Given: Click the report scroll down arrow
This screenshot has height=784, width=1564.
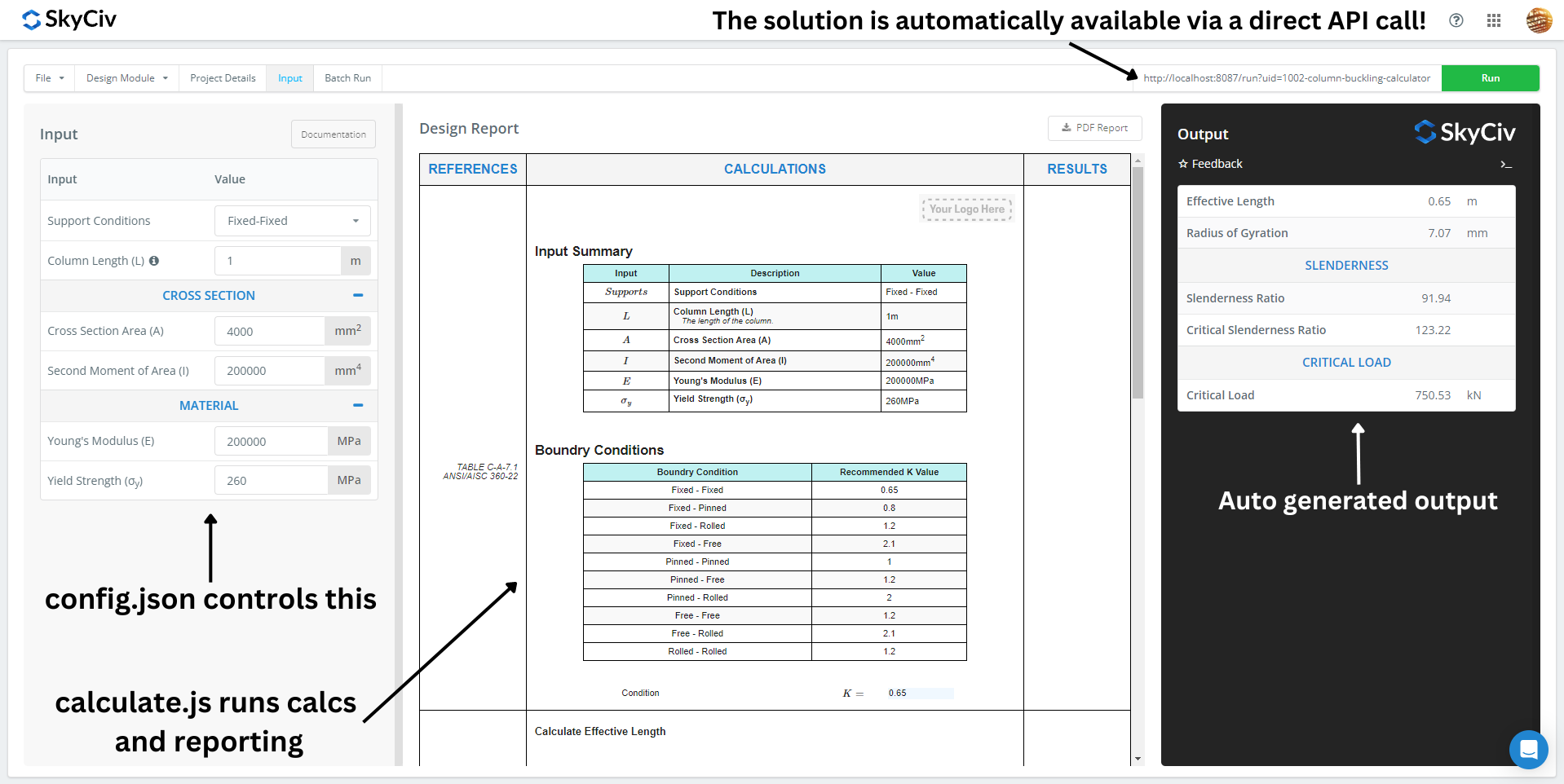Looking at the screenshot, I should (x=1138, y=759).
